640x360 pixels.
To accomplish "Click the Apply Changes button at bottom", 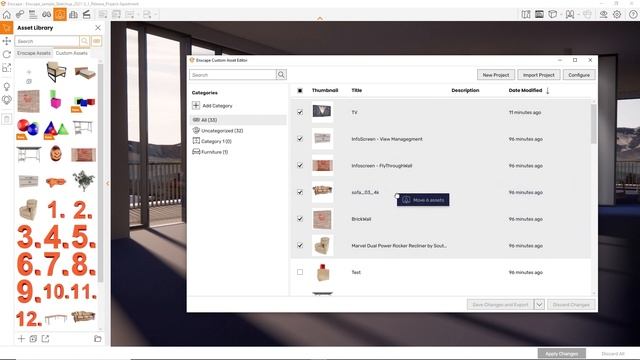I will pos(562,353).
